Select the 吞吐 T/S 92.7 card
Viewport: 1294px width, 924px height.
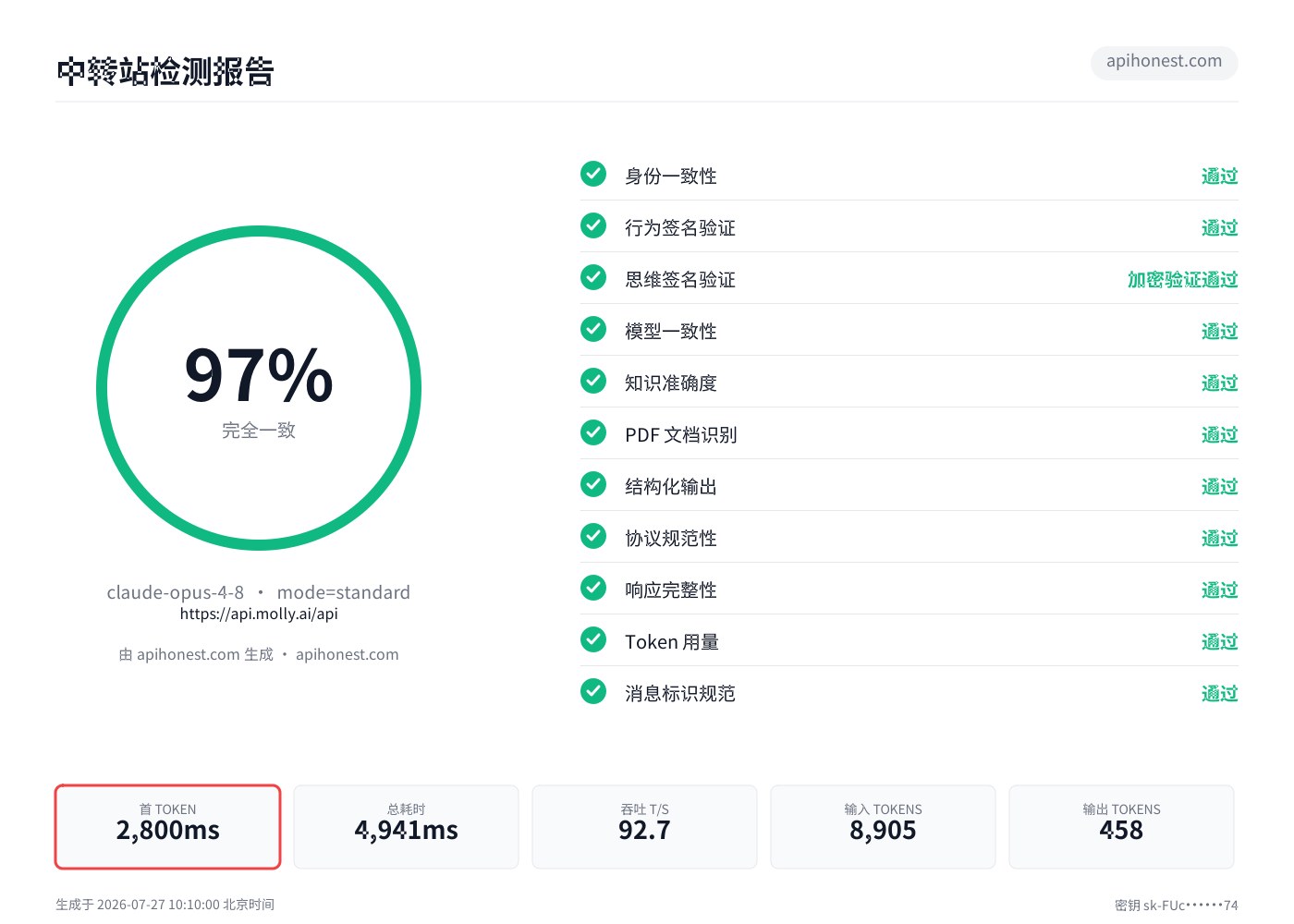[x=644, y=827]
